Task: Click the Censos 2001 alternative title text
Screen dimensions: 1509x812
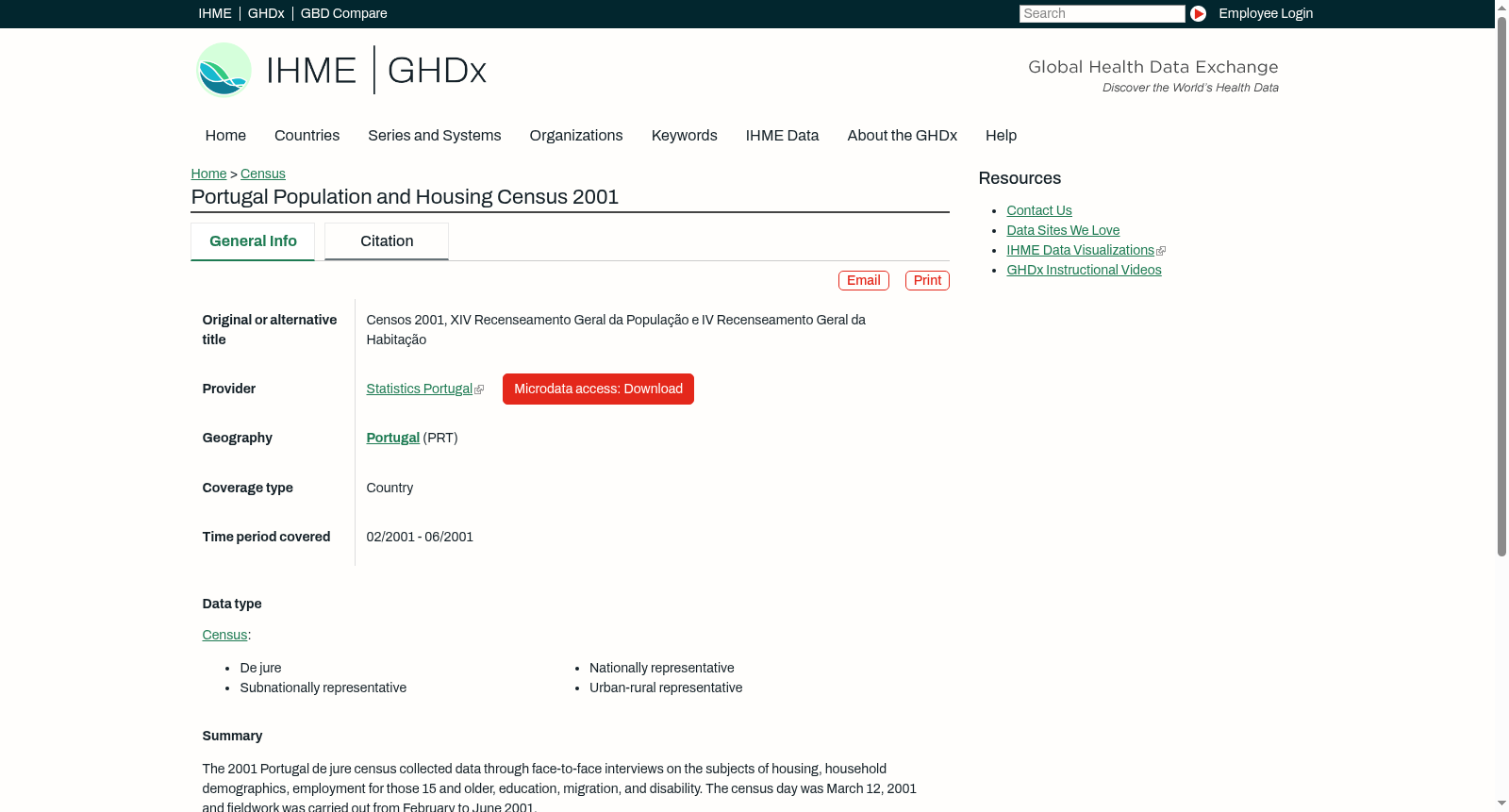Action: click(x=616, y=329)
